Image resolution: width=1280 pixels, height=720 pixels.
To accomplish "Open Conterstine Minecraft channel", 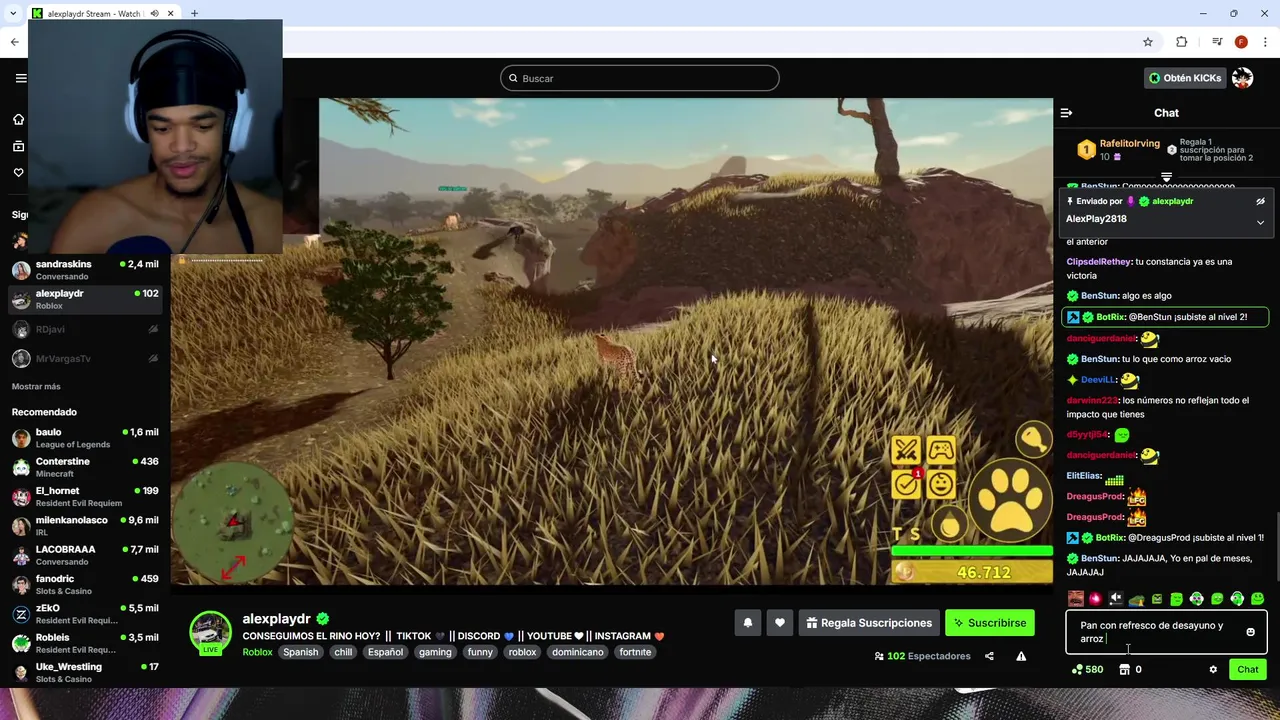I will (85, 467).
